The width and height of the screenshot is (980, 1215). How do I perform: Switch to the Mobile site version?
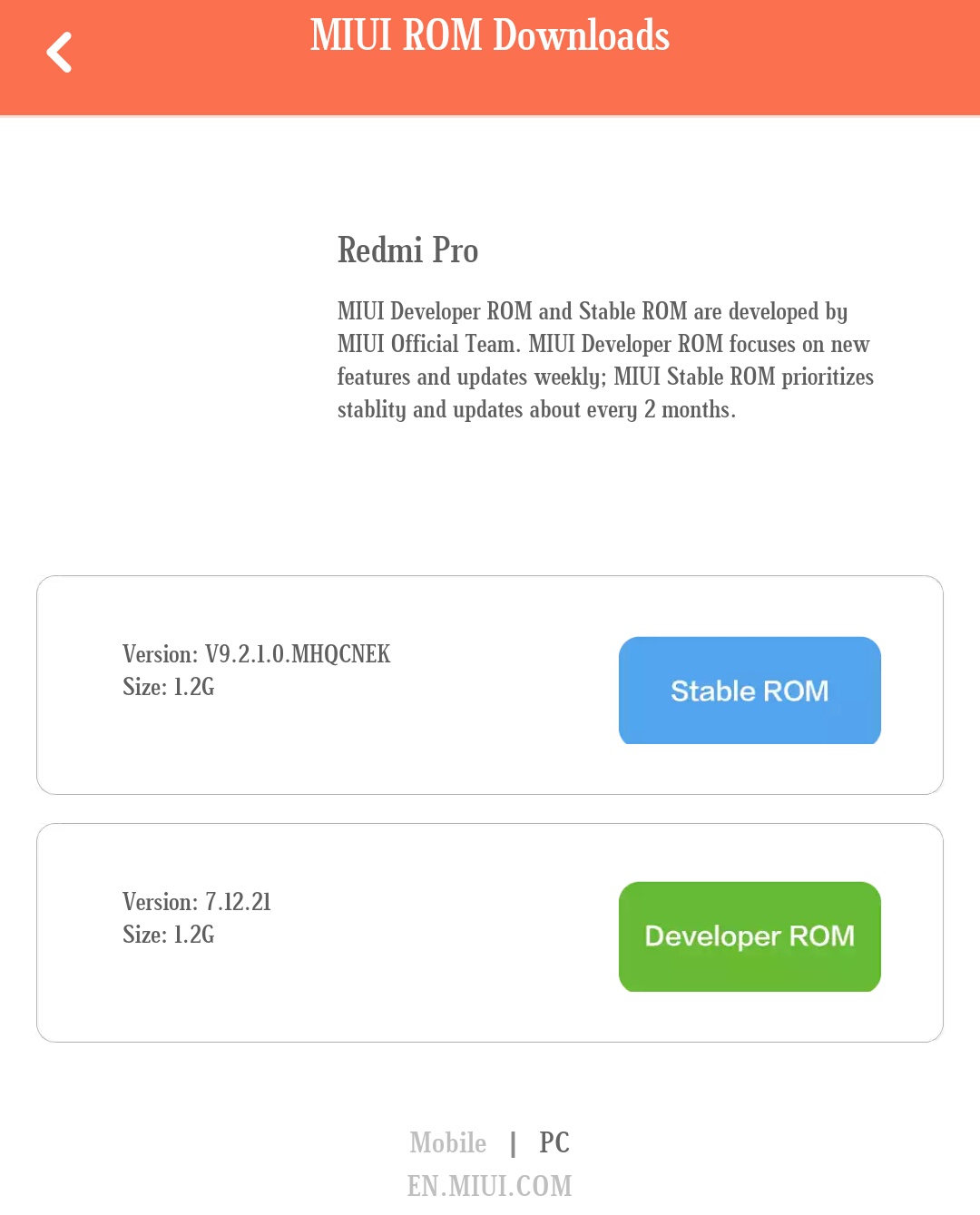(x=447, y=1142)
